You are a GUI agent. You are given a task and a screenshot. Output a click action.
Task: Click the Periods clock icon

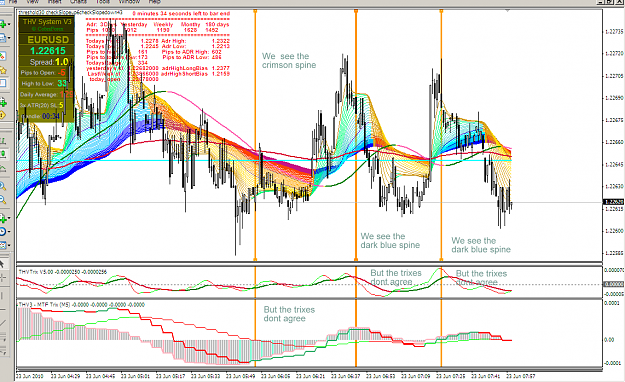(3, 232)
